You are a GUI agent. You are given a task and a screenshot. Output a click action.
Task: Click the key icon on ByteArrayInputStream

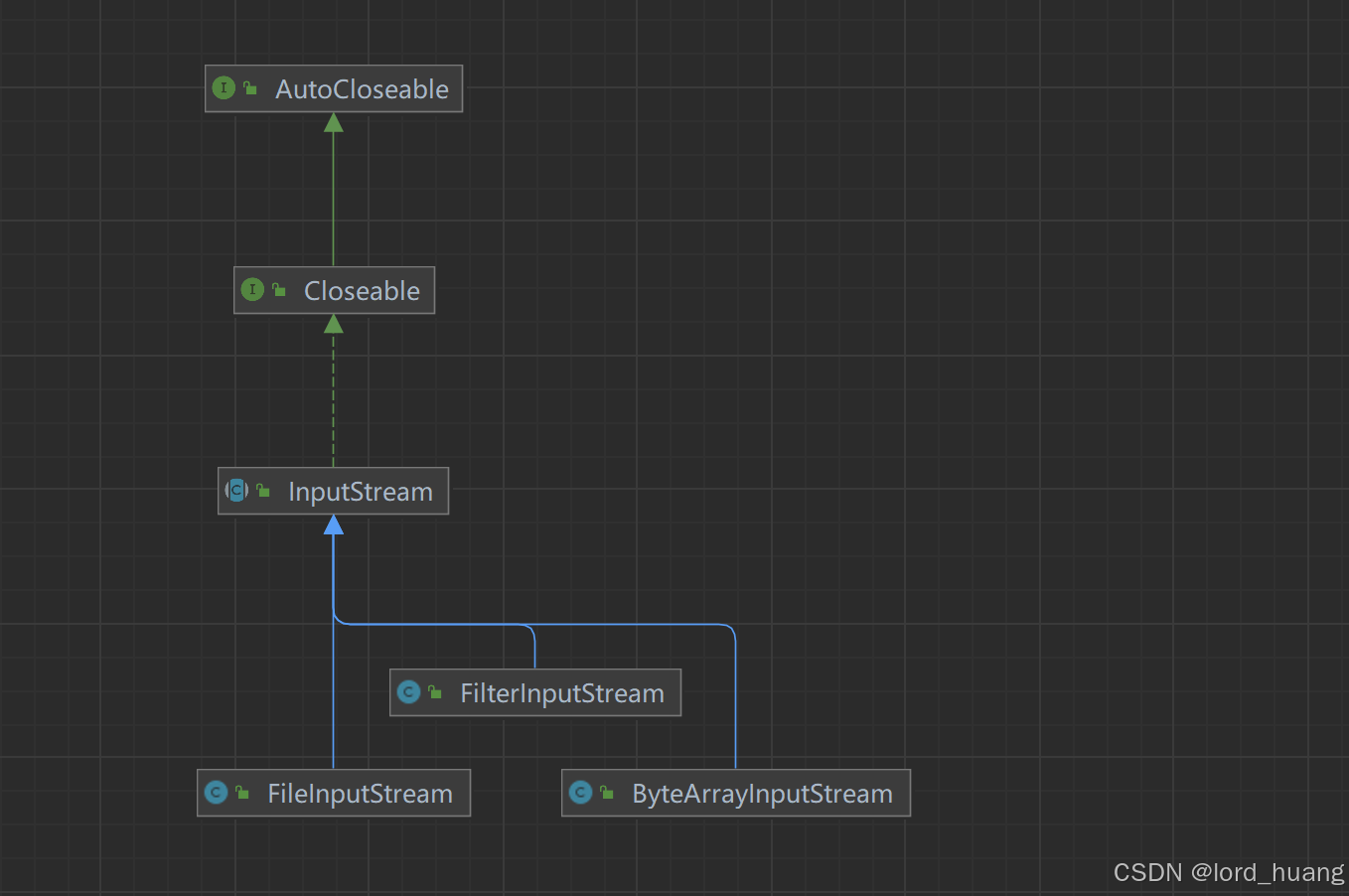coord(605,791)
